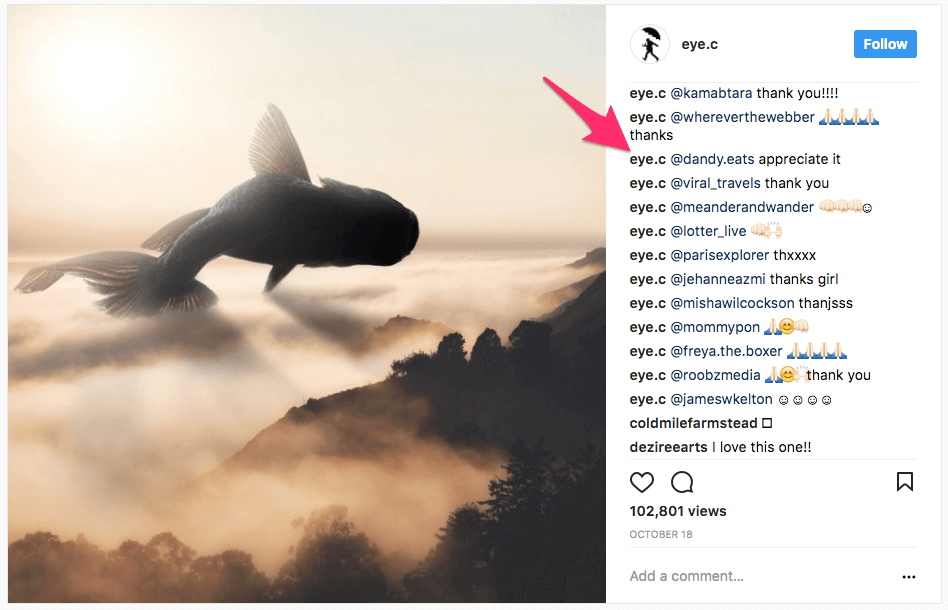Screen dimensions: 948x610
Task: Open the @dandy.eats mention
Action: point(712,159)
